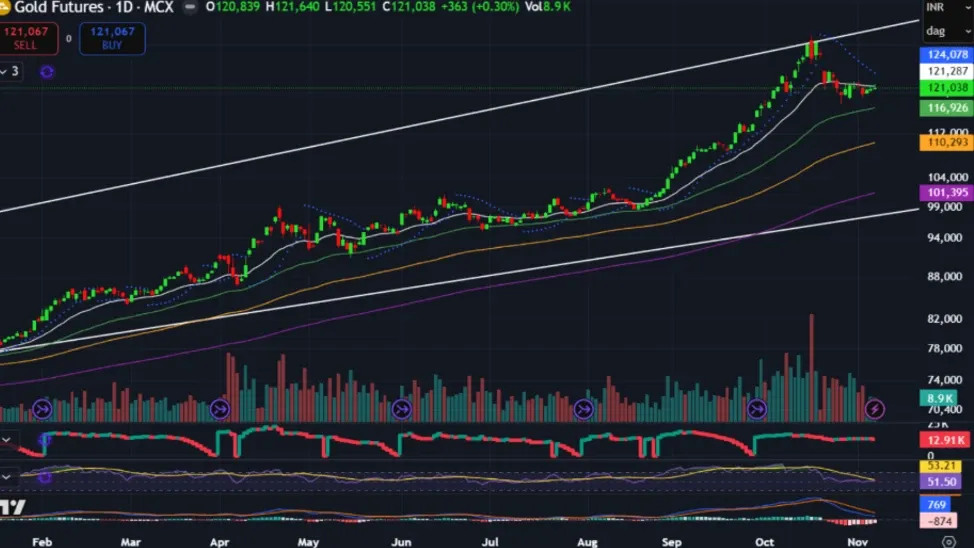Screen dimensions: 974x548
Task: Expand the second lower indicator pane legend
Action: pyautogui.click(x=7, y=477)
